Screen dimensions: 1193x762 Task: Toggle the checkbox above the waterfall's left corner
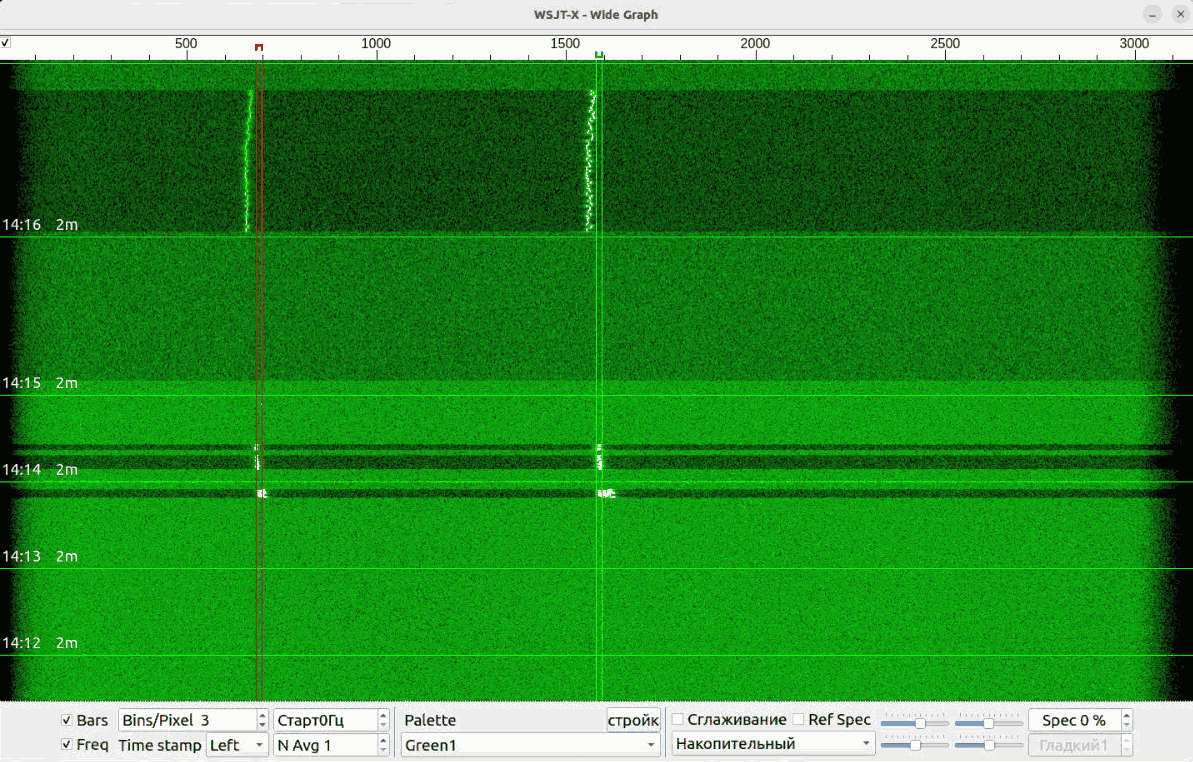[6, 43]
